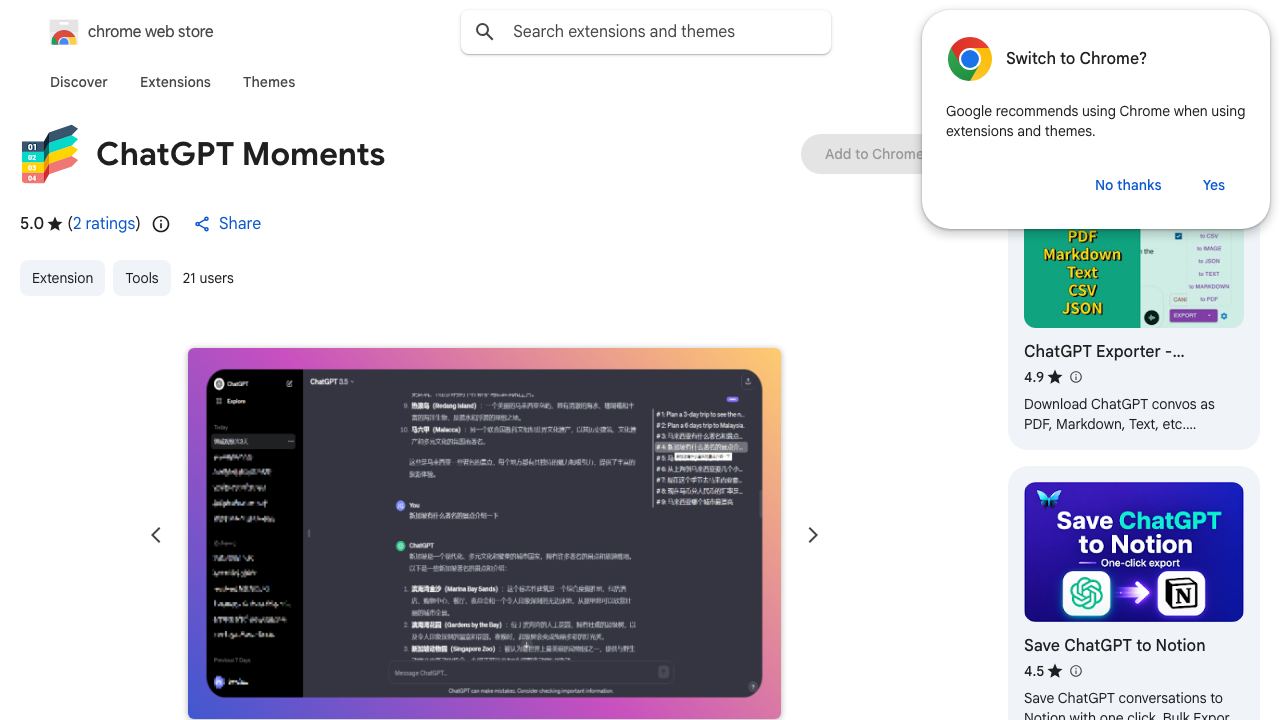1280x720 pixels.
Task: Click the 21 users text
Action: coord(208,278)
